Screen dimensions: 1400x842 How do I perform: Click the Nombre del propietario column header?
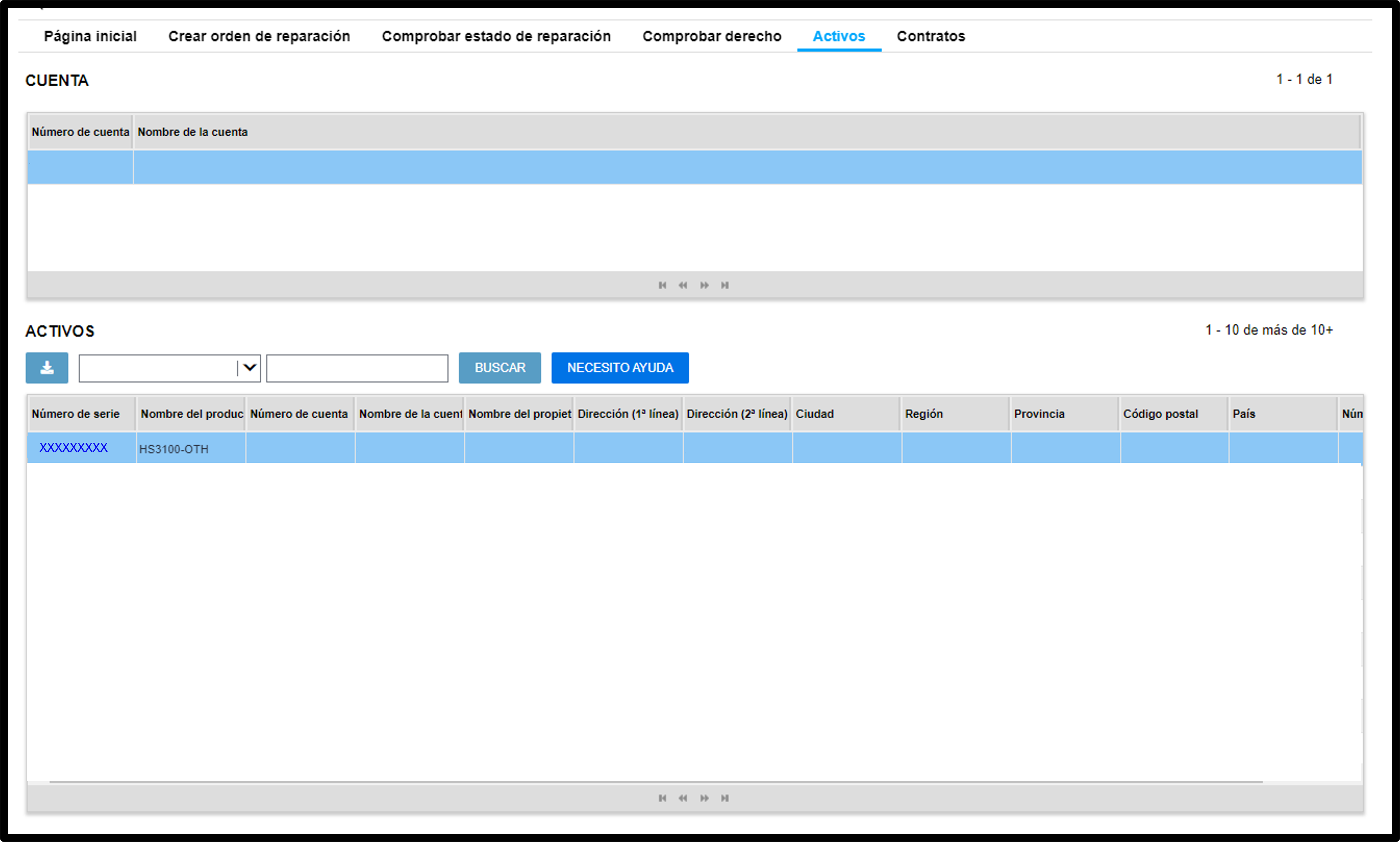(x=519, y=414)
